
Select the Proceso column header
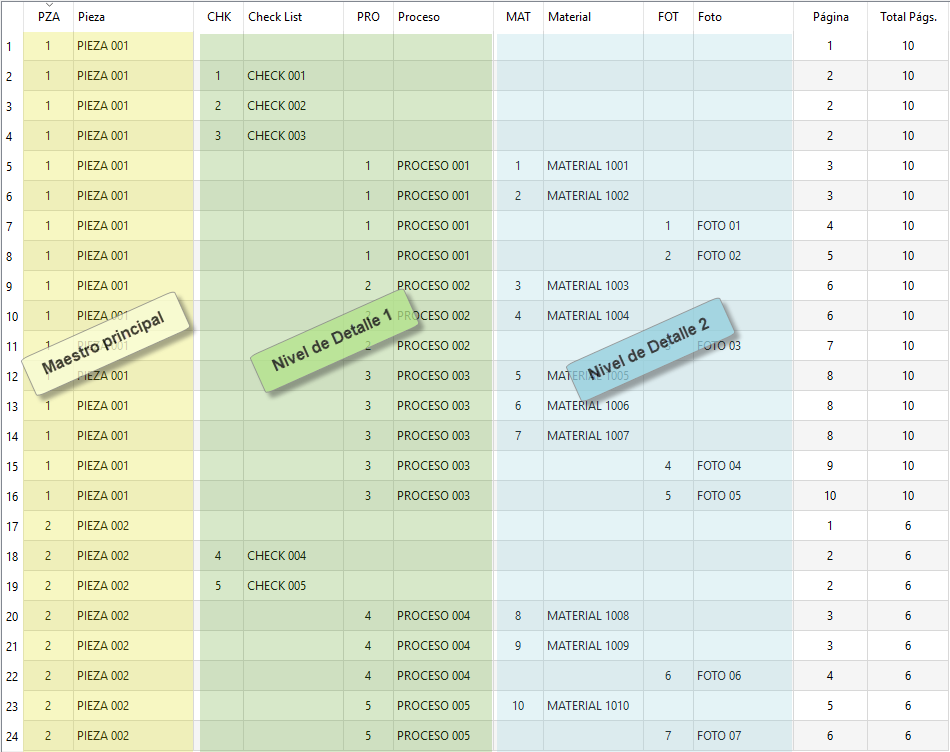418,17
